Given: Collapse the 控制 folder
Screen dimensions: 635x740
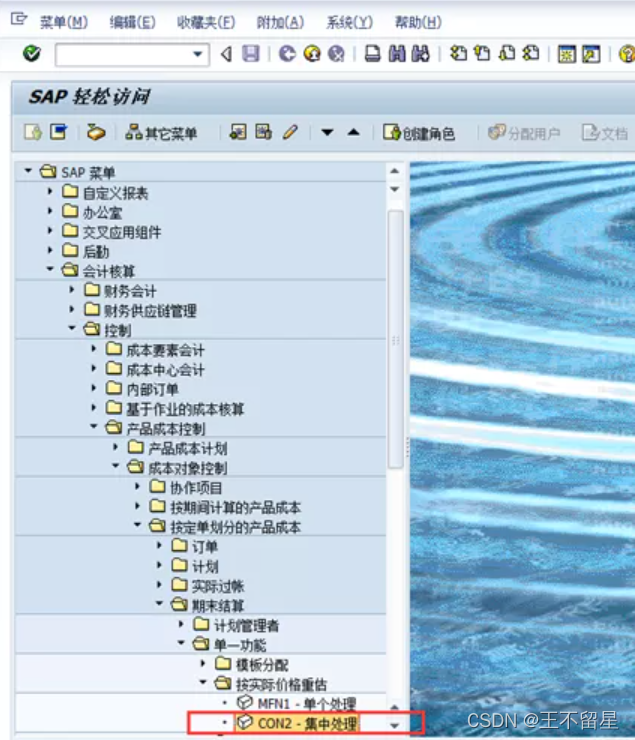Looking at the screenshot, I should [x=72, y=328].
